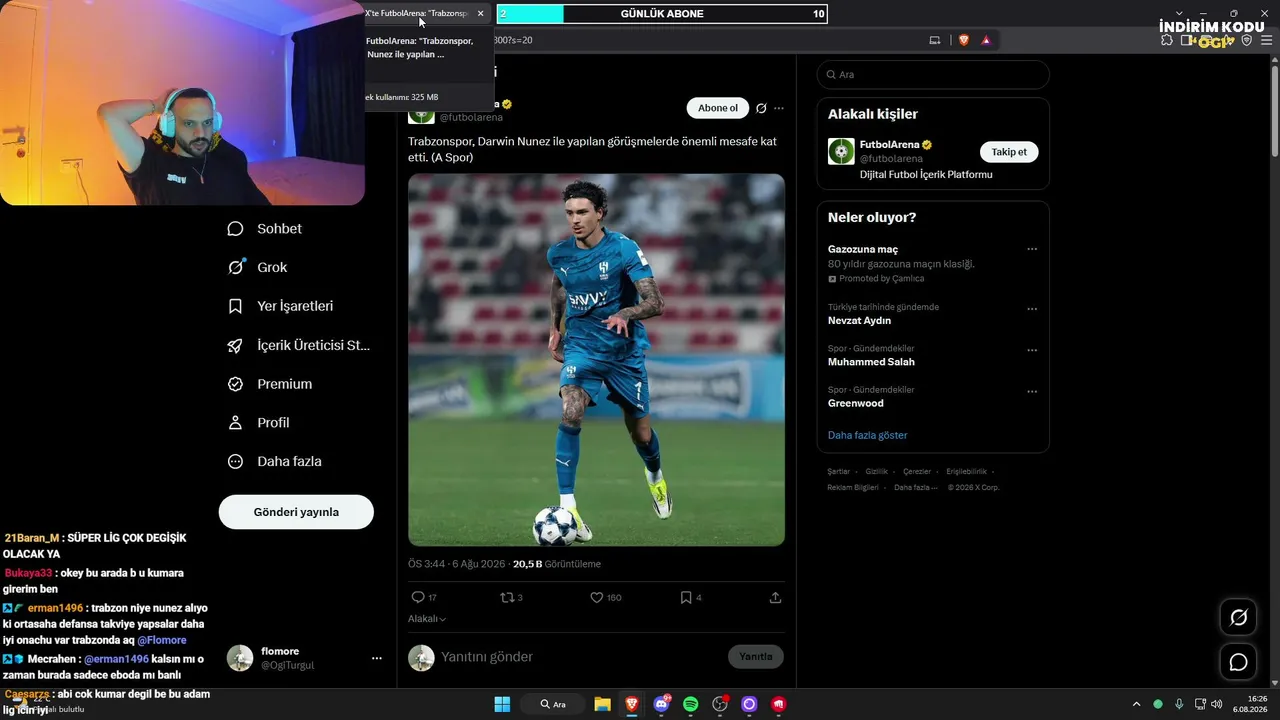
Task: Click the Gizlilik footer link
Action: tap(876, 472)
